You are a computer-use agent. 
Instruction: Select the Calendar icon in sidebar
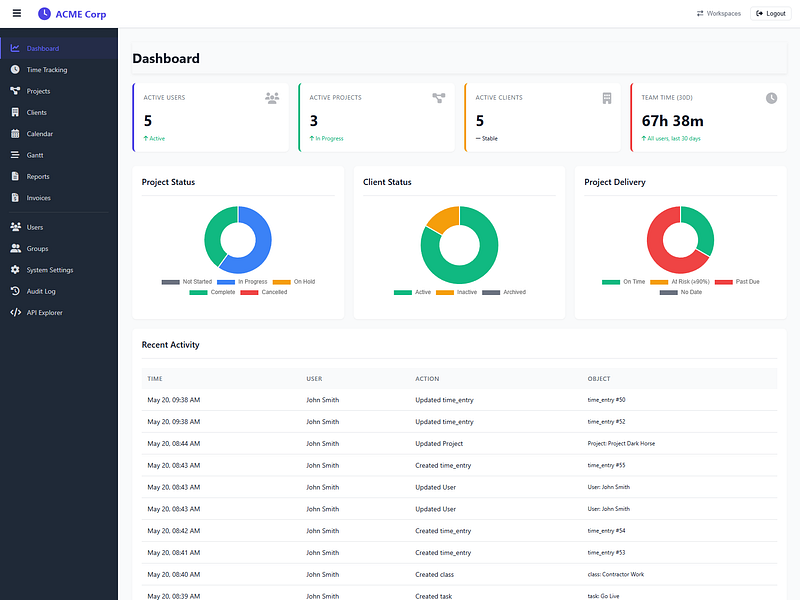15,134
